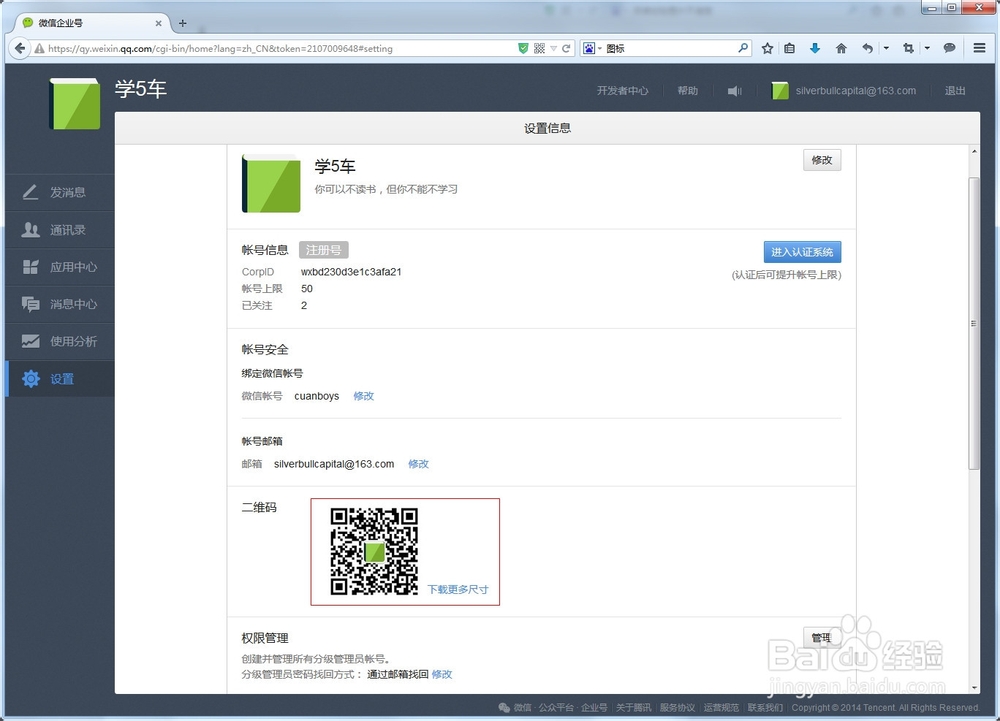Open 应用中心 in sidebar
The width and height of the screenshot is (1000, 721).
pos(60,266)
